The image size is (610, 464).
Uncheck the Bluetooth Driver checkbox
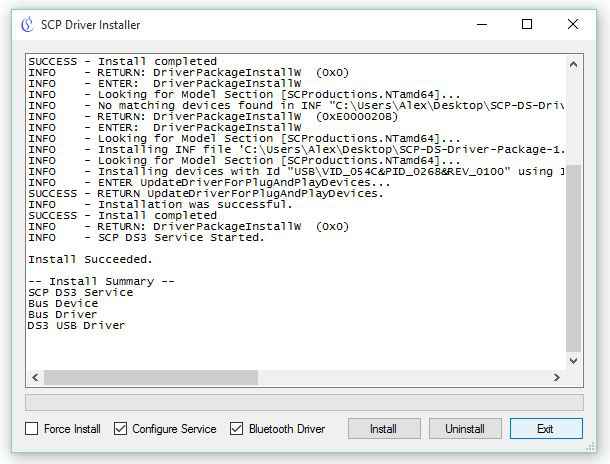point(237,429)
